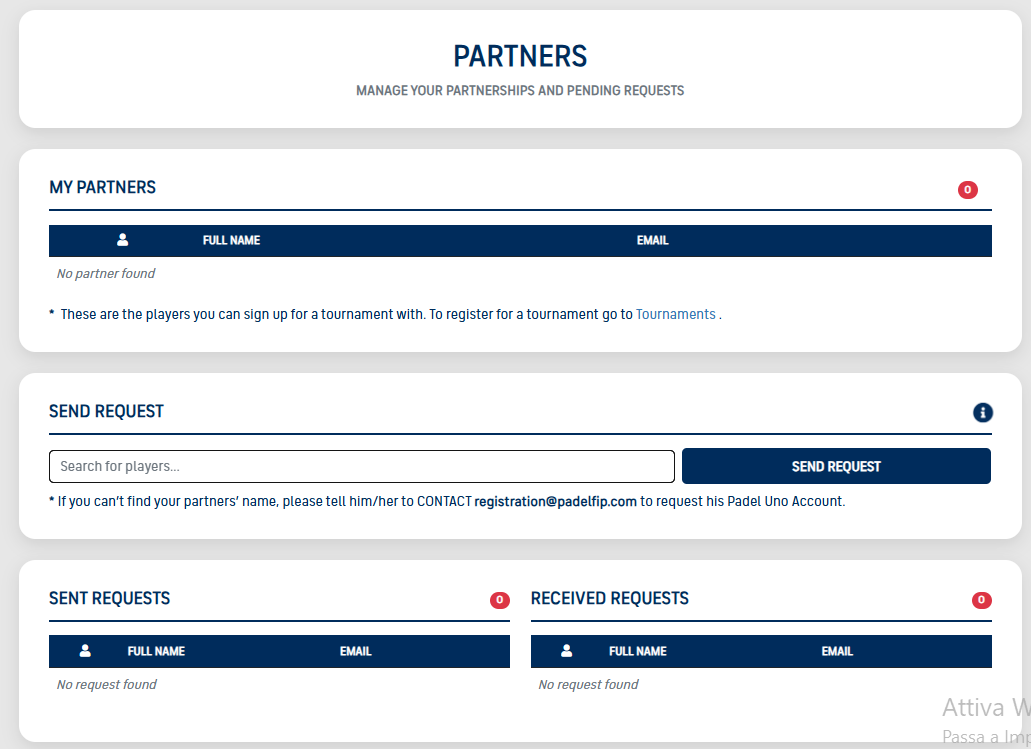
Task: Click the Full Name column header in My Partners
Action: [x=231, y=241]
